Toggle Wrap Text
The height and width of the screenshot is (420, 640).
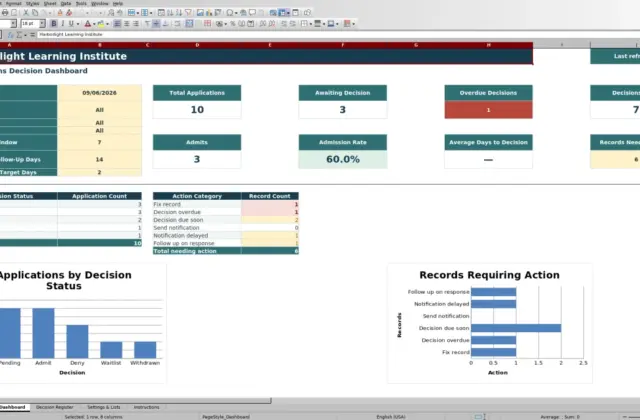click(x=177, y=24)
